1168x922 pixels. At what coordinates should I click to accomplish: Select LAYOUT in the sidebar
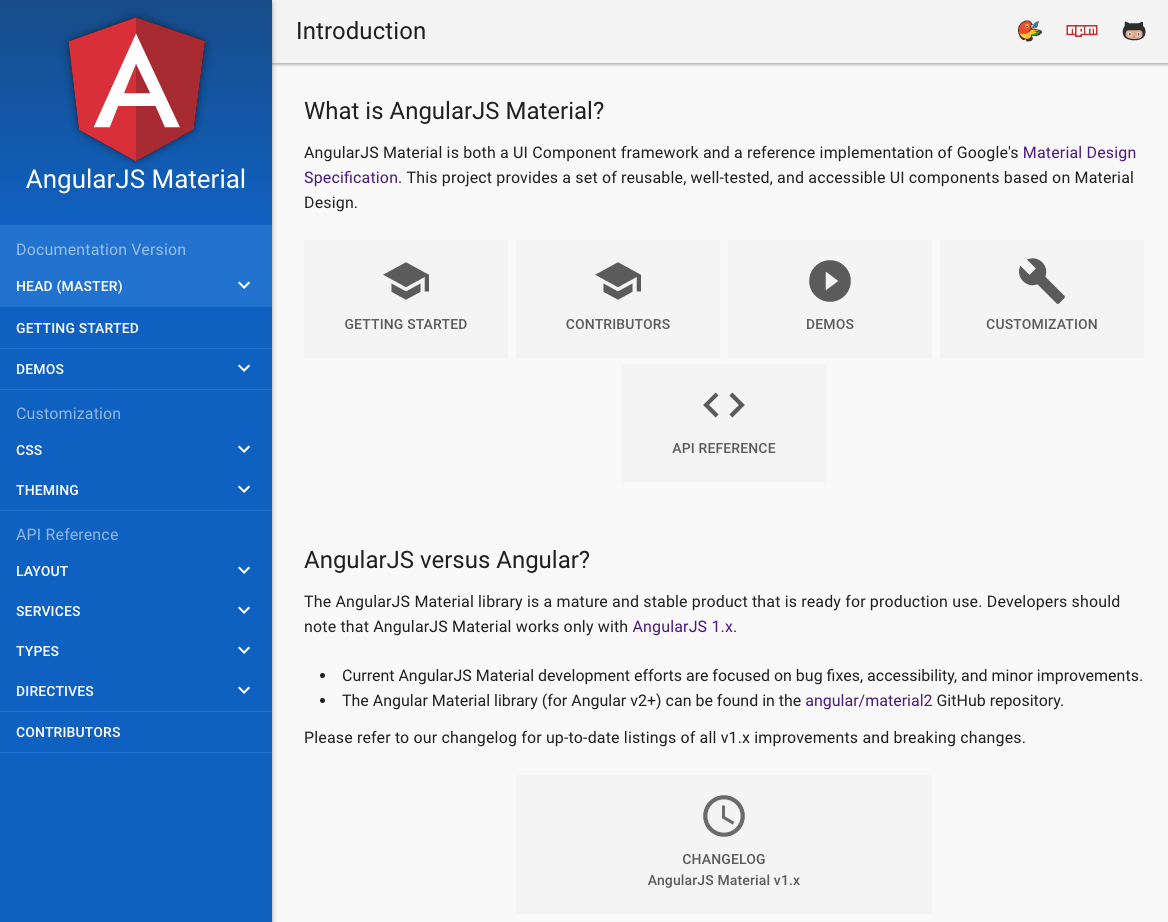(x=42, y=571)
